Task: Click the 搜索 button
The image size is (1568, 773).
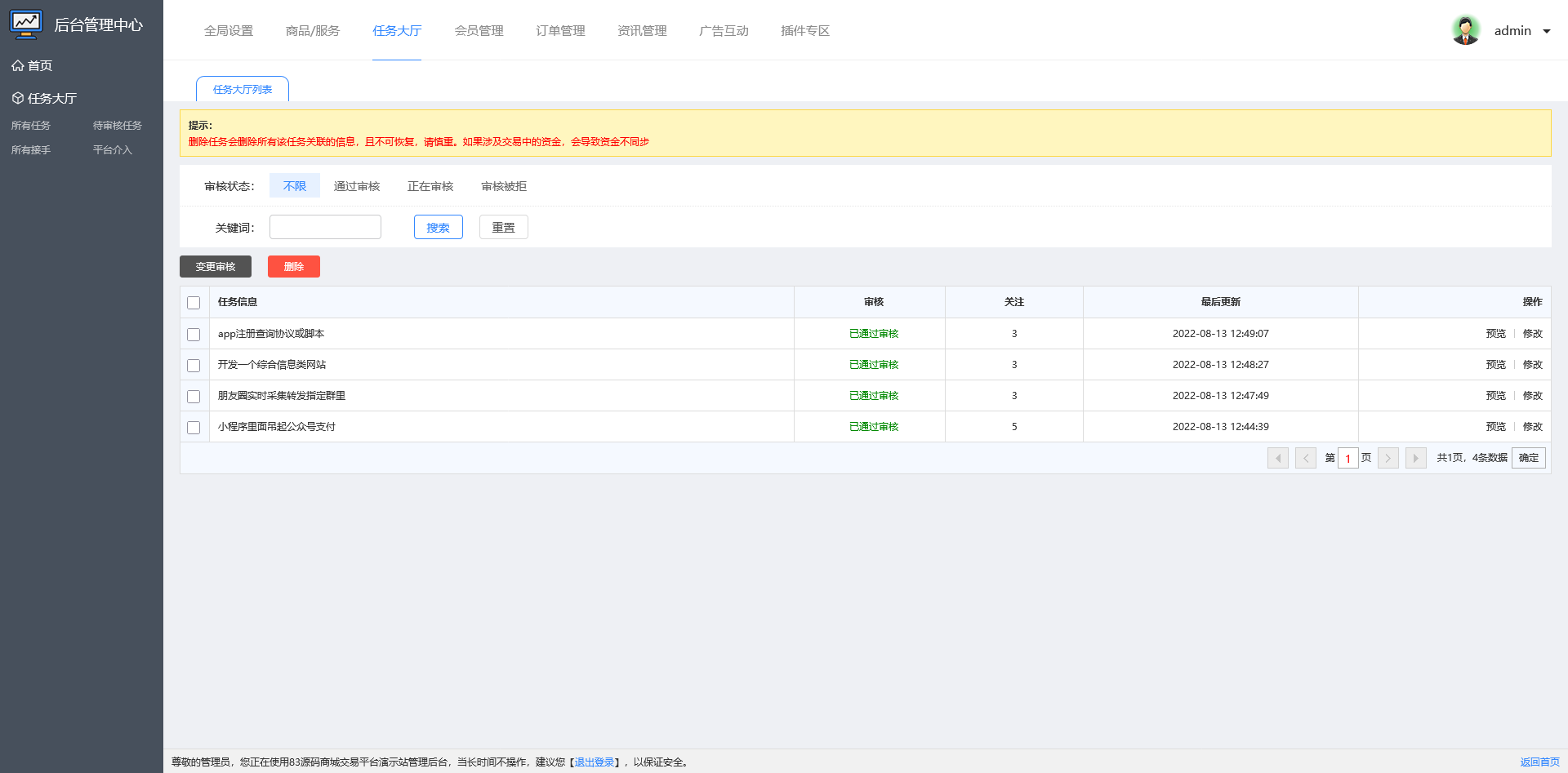Action: pos(439,227)
